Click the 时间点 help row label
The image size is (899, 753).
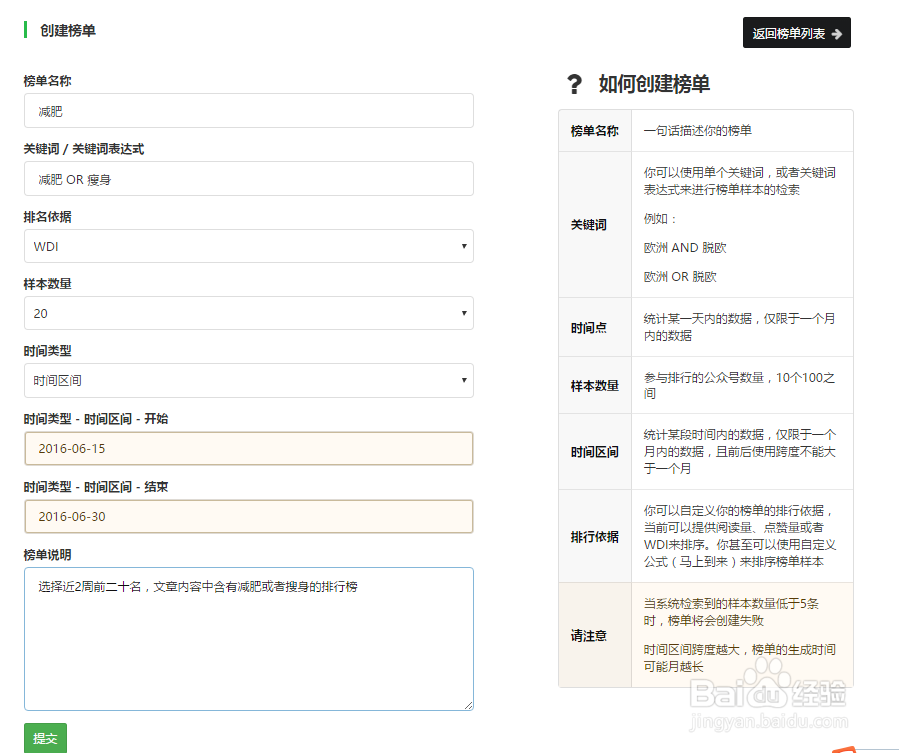(588, 327)
